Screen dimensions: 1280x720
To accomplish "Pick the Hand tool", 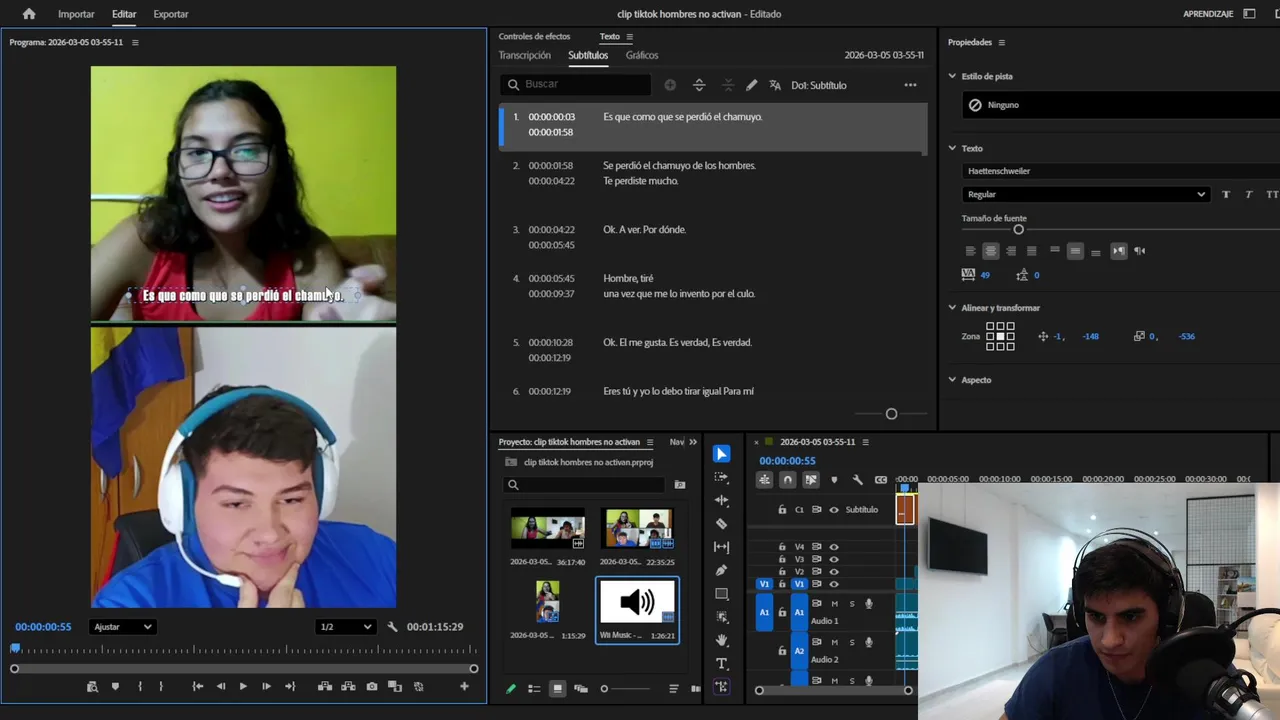I will (x=722, y=640).
